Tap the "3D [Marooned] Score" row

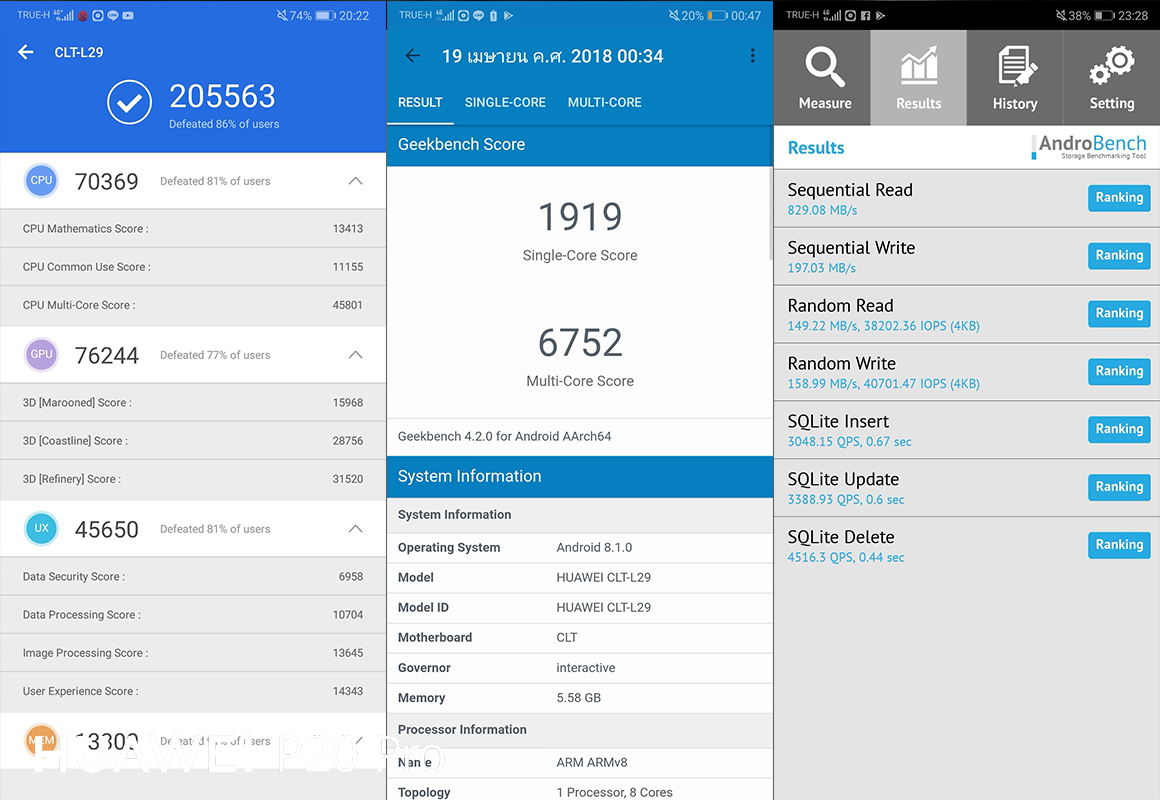coord(193,403)
